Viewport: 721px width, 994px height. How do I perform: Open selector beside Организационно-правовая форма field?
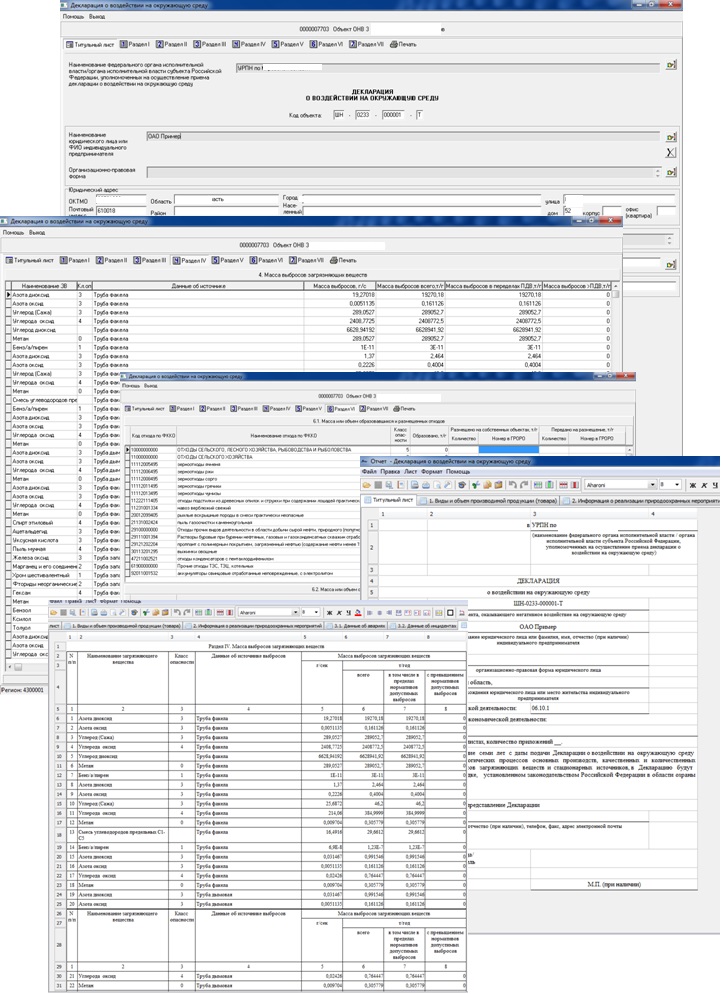tap(671, 172)
